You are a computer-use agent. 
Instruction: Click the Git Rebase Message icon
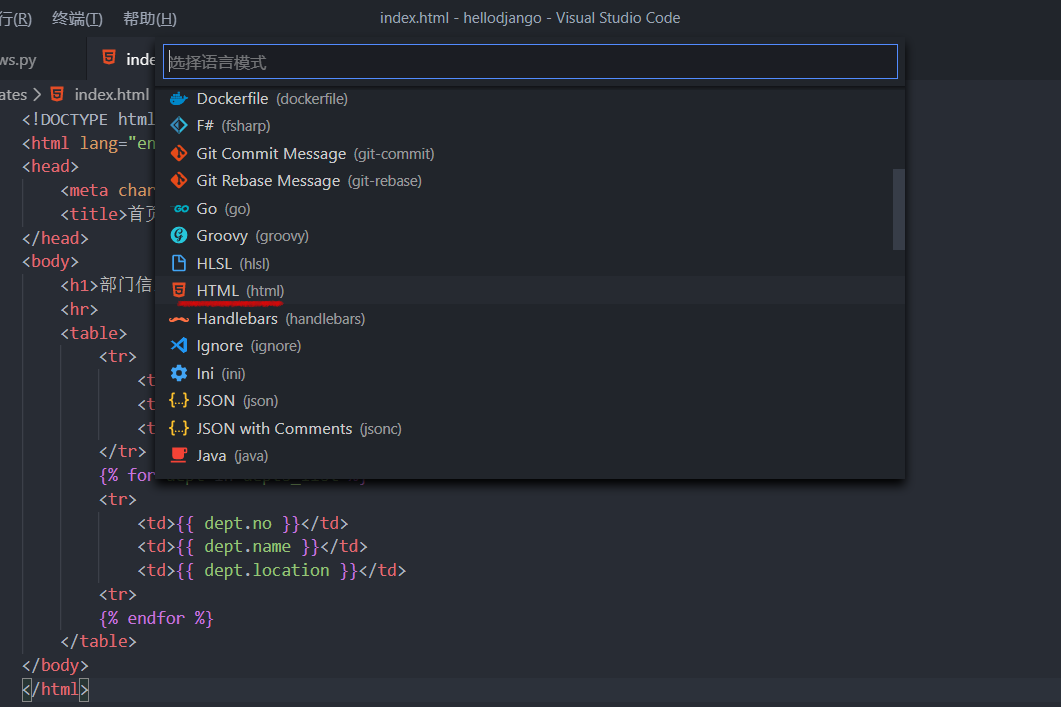point(179,181)
